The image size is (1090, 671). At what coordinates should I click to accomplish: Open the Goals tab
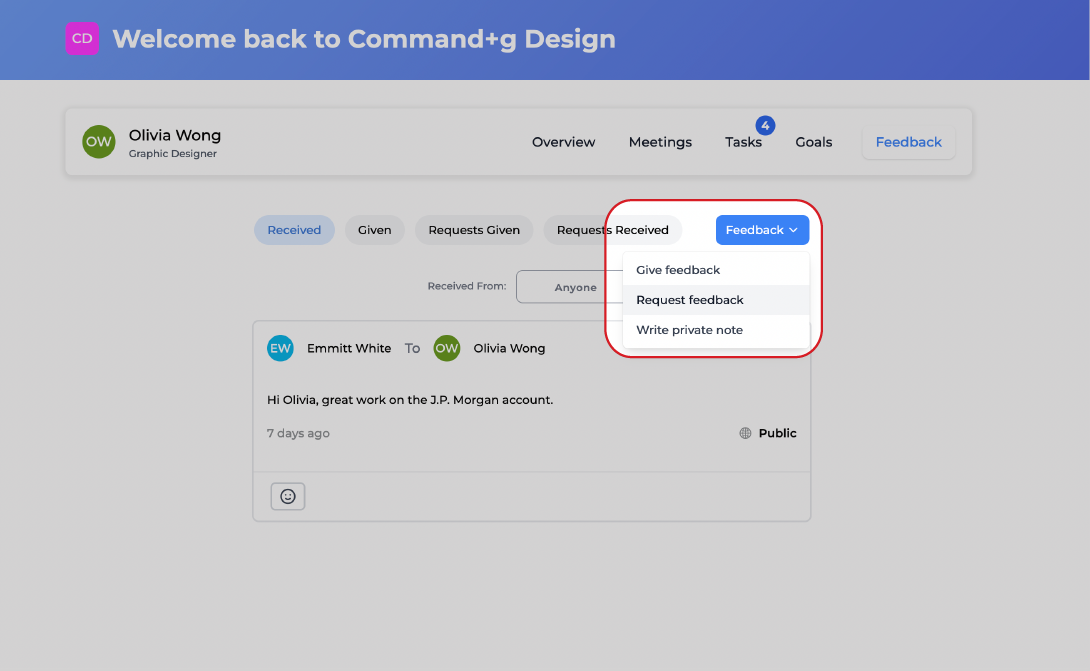pyautogui.click(x=814, y=142)
